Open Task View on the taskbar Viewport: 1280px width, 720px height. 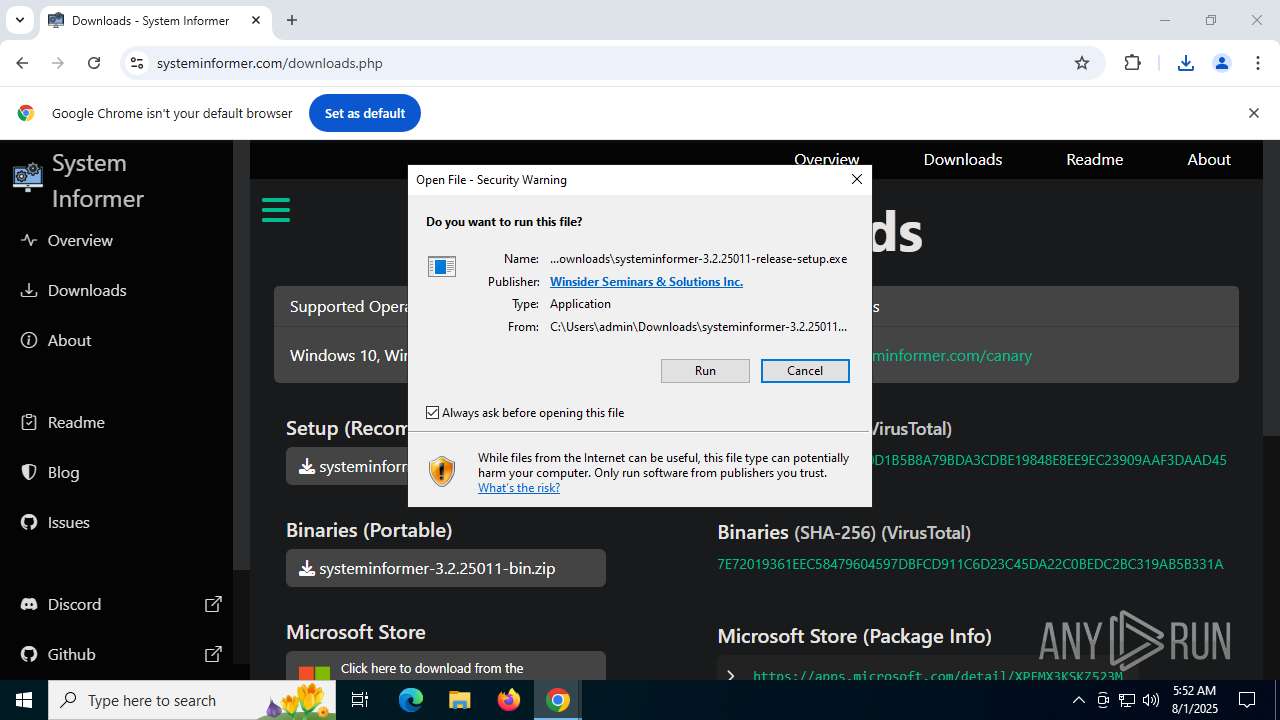coord(361,700)
